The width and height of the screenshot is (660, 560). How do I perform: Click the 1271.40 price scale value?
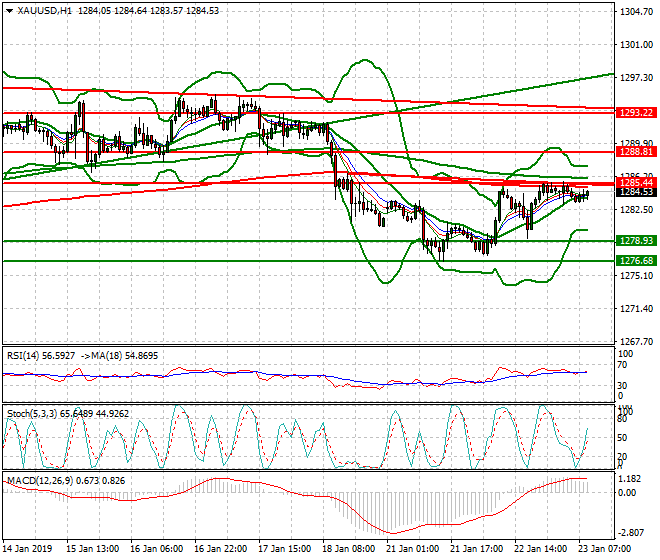636,309
